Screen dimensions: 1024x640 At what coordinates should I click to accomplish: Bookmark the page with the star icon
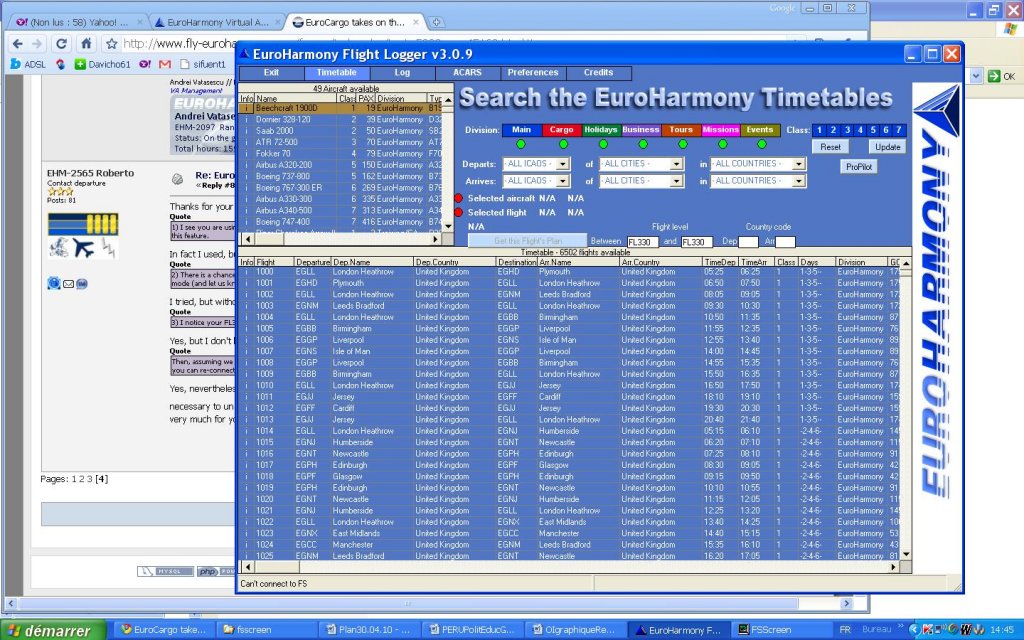(x=112, y=44)
